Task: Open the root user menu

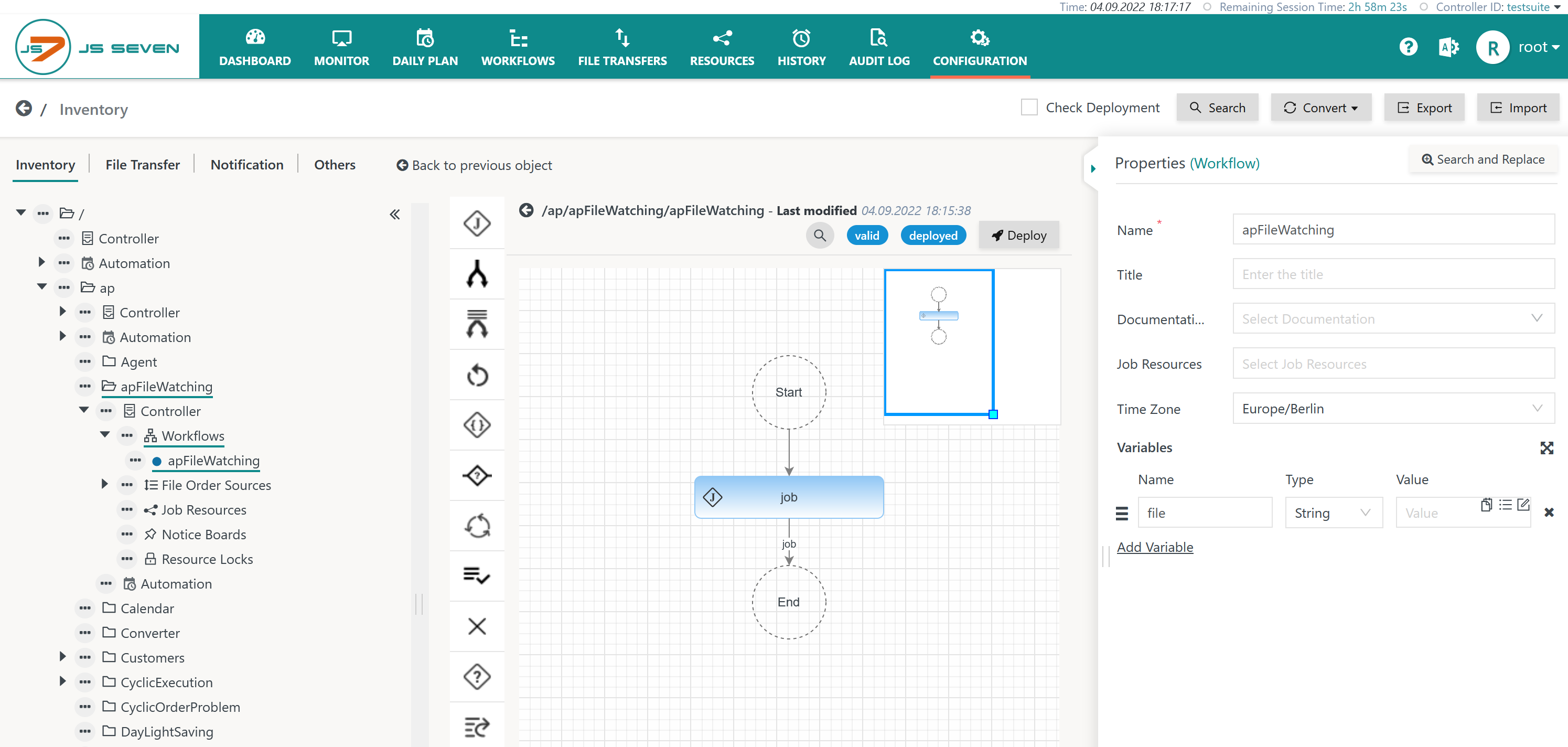Action: [1538, 47]
